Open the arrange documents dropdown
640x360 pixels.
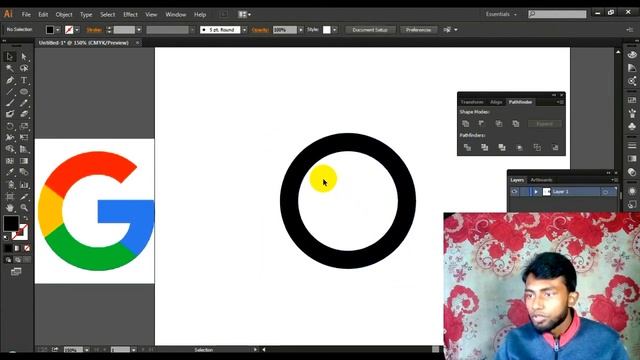tap(244, 14)
